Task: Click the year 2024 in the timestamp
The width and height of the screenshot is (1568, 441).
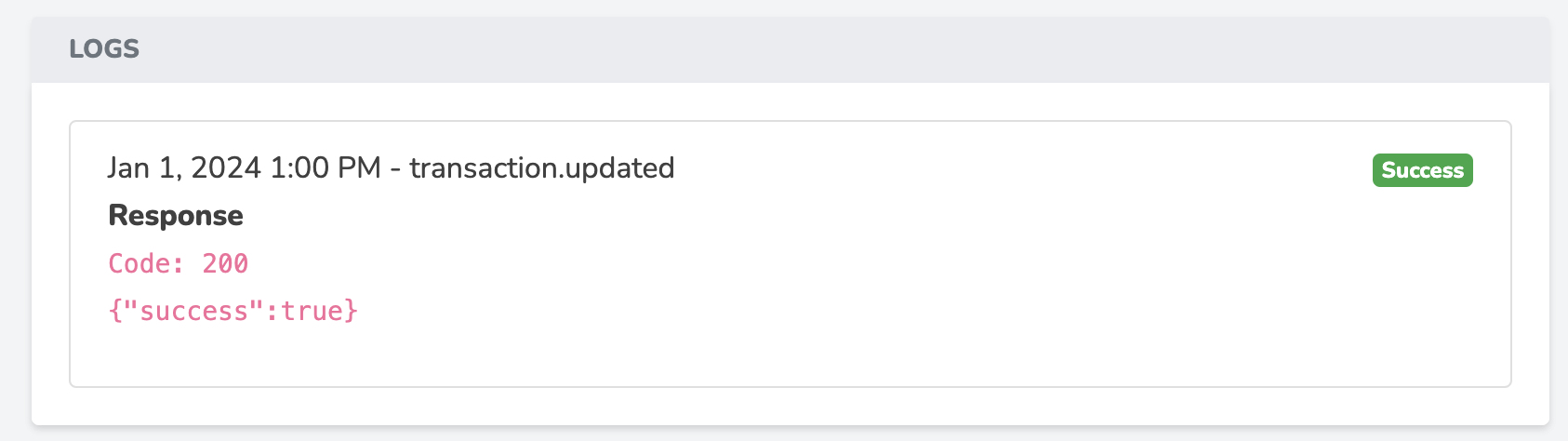Action: pyautogui.click(x=226, y=168)
